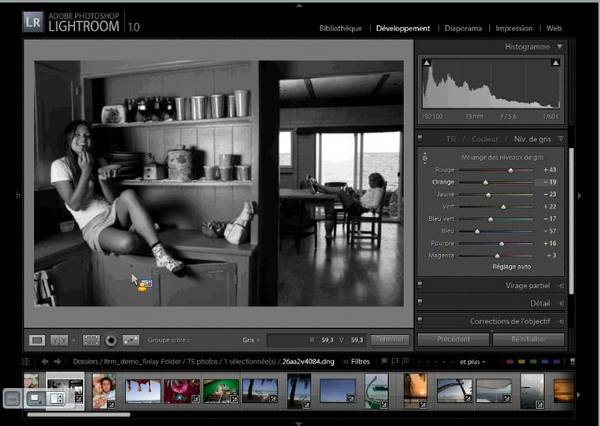Click the Précédent button
The height and width of the screenshot is (426, 600).
pyautogui.click(x=453, y=339)
